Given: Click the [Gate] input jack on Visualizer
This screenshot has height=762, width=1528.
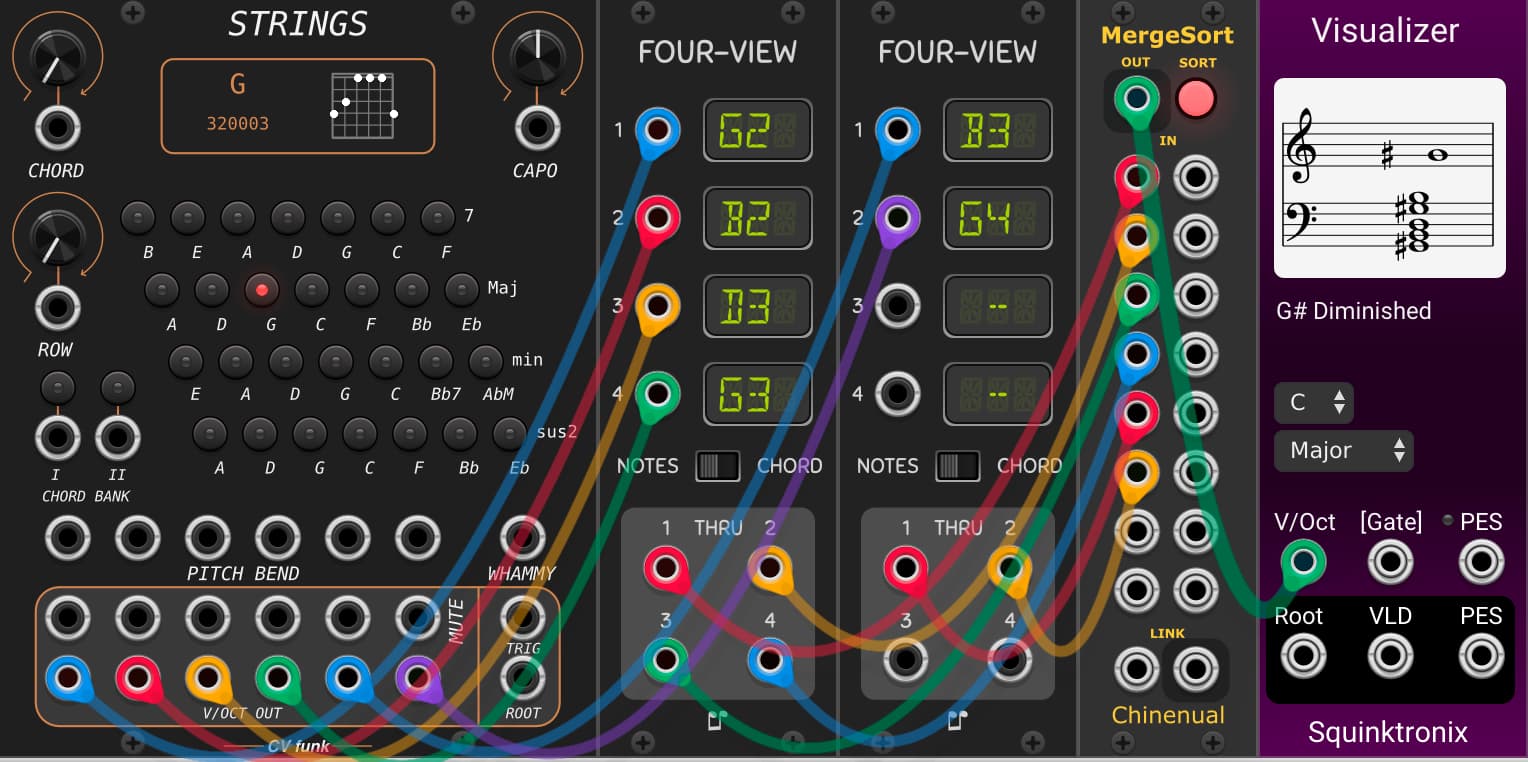Looking at the screenshot, I should [1389, 561].
